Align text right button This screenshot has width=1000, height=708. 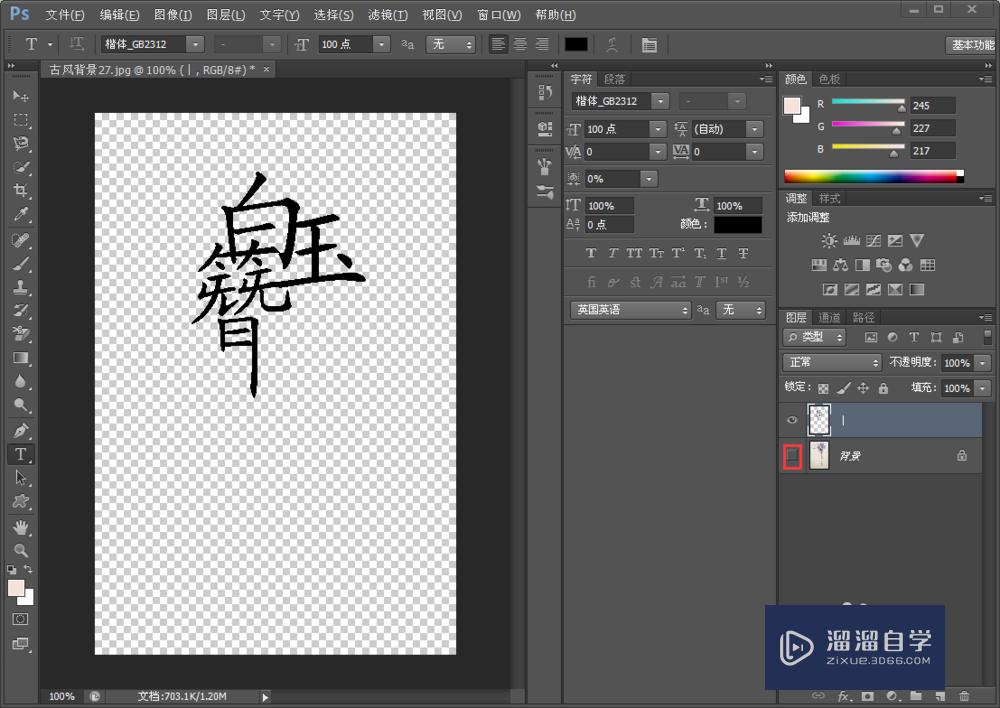tap(542, 44)
